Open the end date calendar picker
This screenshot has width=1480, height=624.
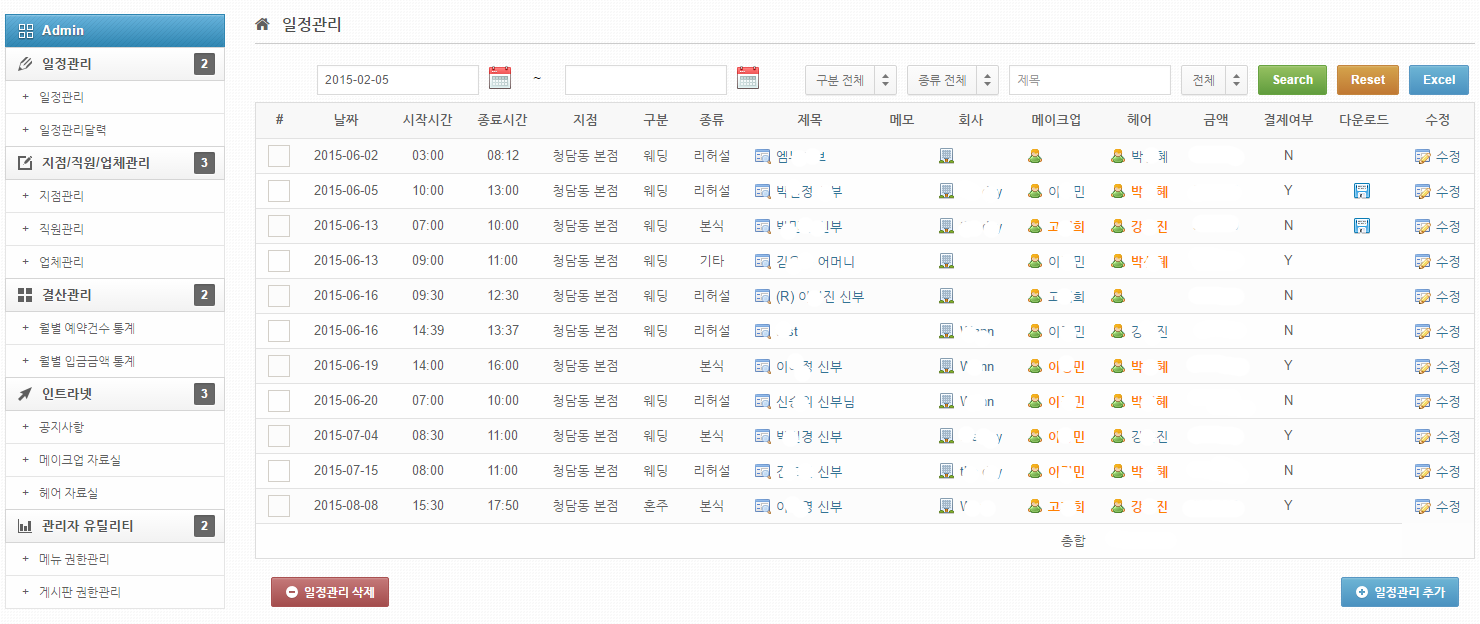748,78
